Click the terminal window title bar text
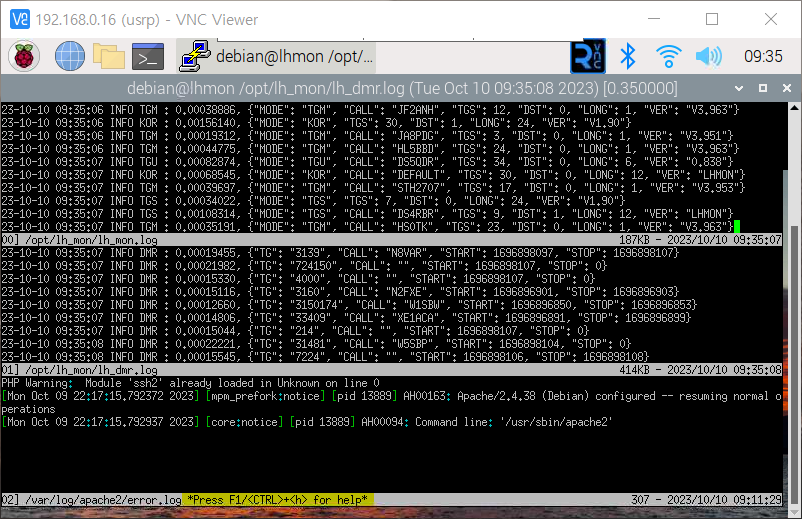802x519 pixels. (402, 88)
